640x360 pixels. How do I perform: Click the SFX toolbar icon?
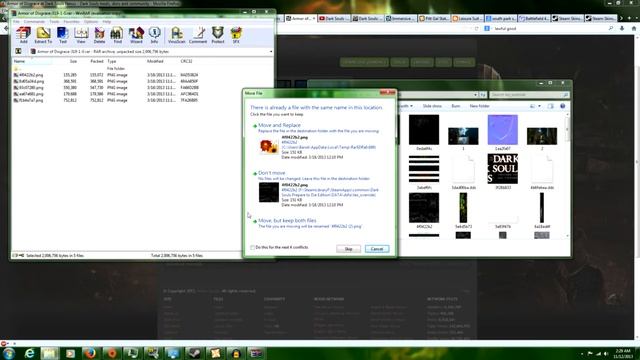(236, 35)
